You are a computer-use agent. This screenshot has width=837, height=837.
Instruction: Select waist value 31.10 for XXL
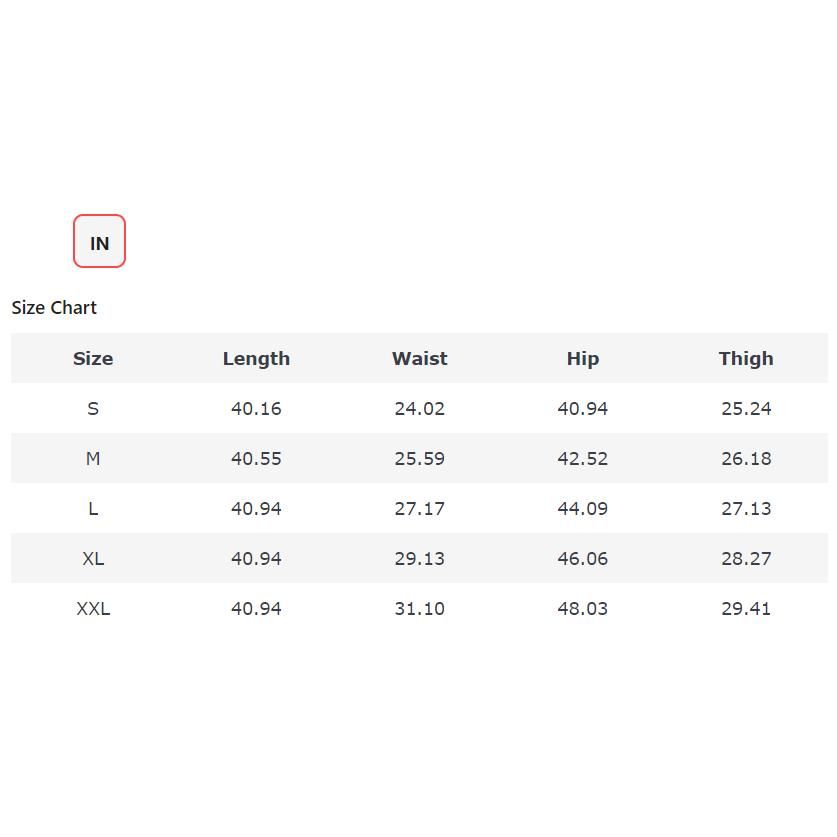(x=419, y=609)
